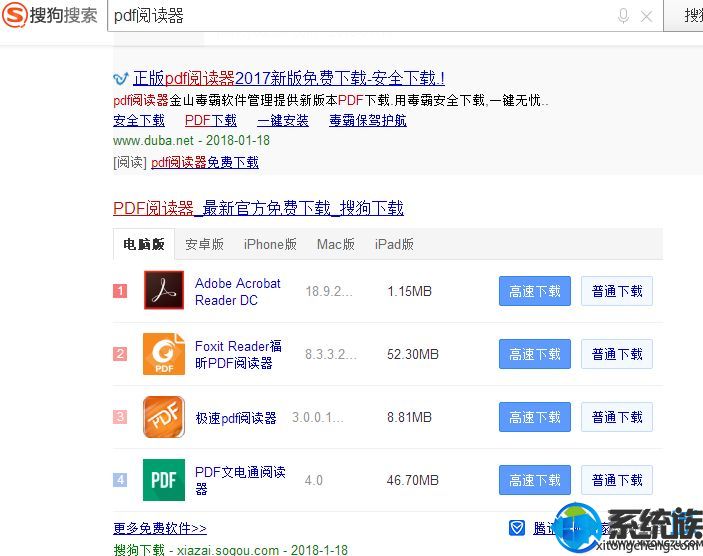Click the version text 18.9.2...
This screenshot has width=703, height=556.
click(329, 291)
